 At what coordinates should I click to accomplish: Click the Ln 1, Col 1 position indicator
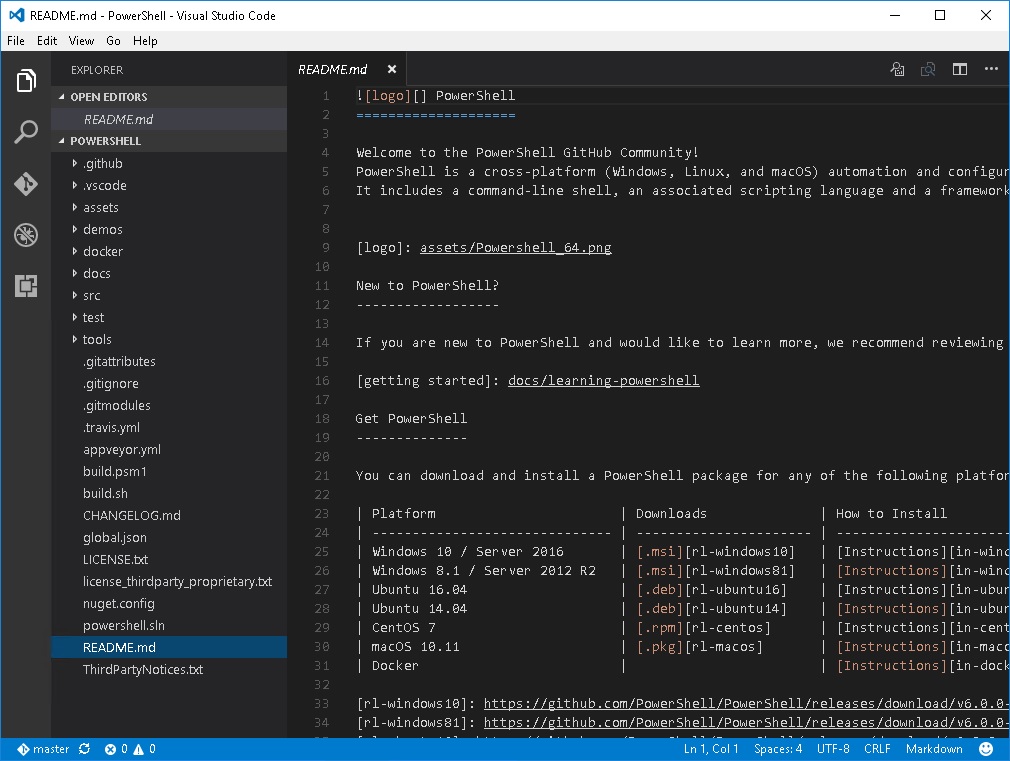click(x=710, y=749)
